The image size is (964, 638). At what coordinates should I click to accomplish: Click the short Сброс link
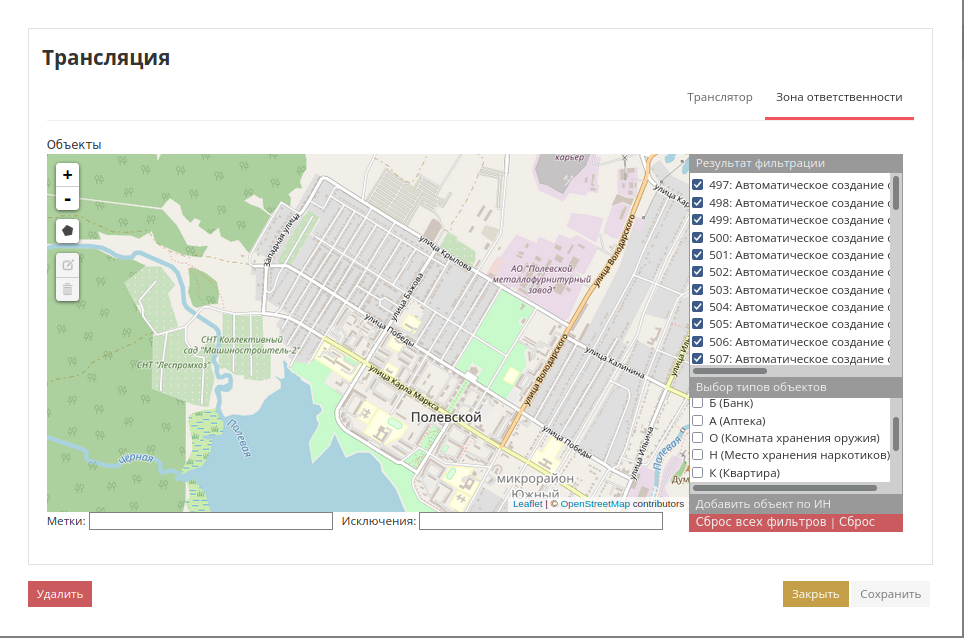[856, 522]
